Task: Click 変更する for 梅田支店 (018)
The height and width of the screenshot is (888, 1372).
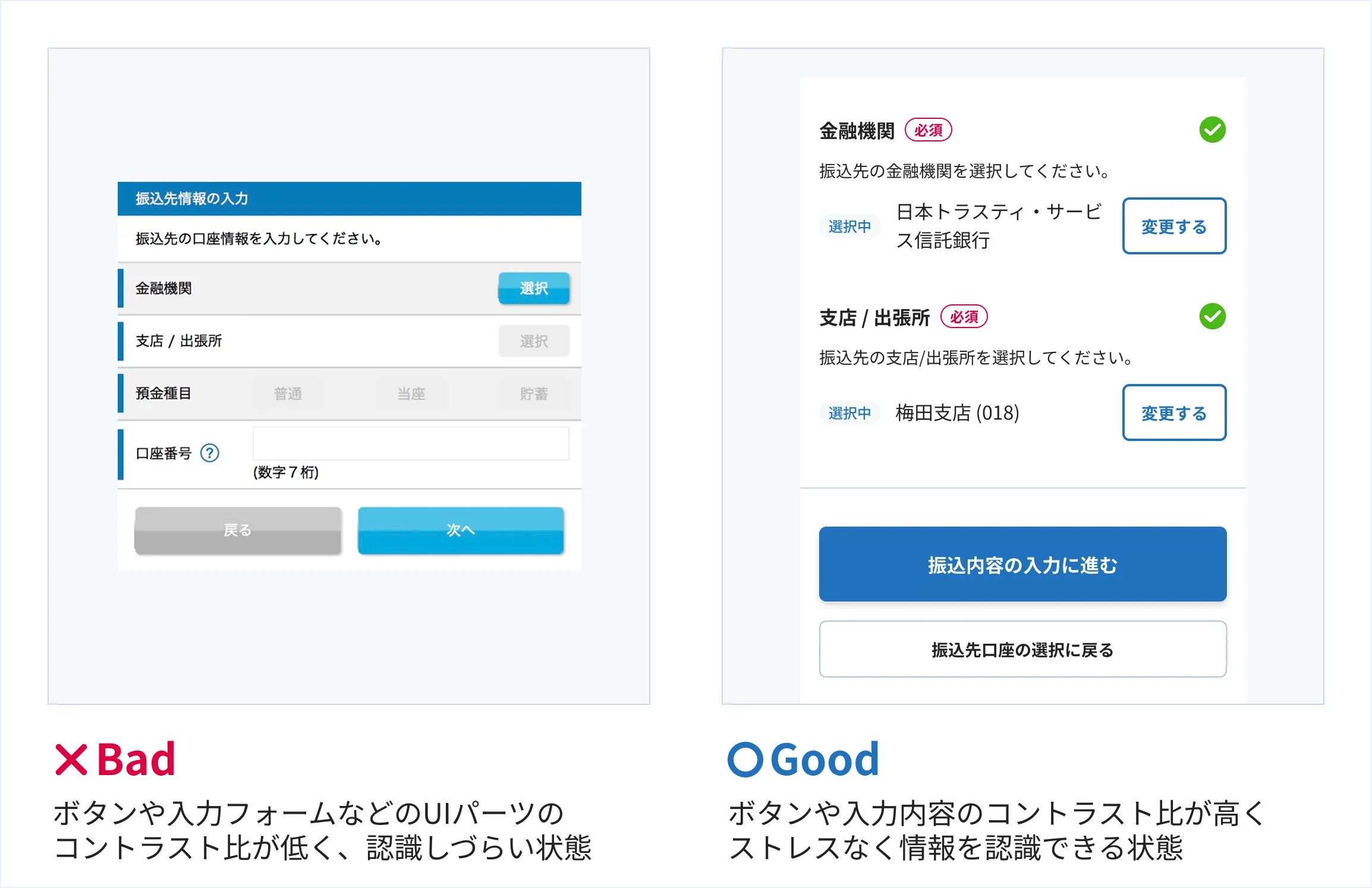Action: pos(1174,412)
